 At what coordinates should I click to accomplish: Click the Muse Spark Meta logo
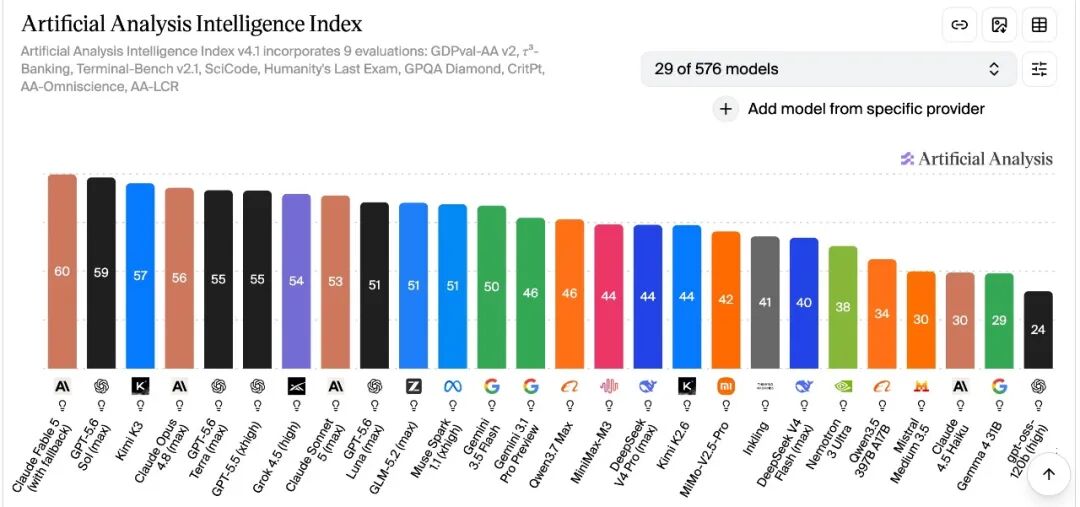click(x=453, y=386)
